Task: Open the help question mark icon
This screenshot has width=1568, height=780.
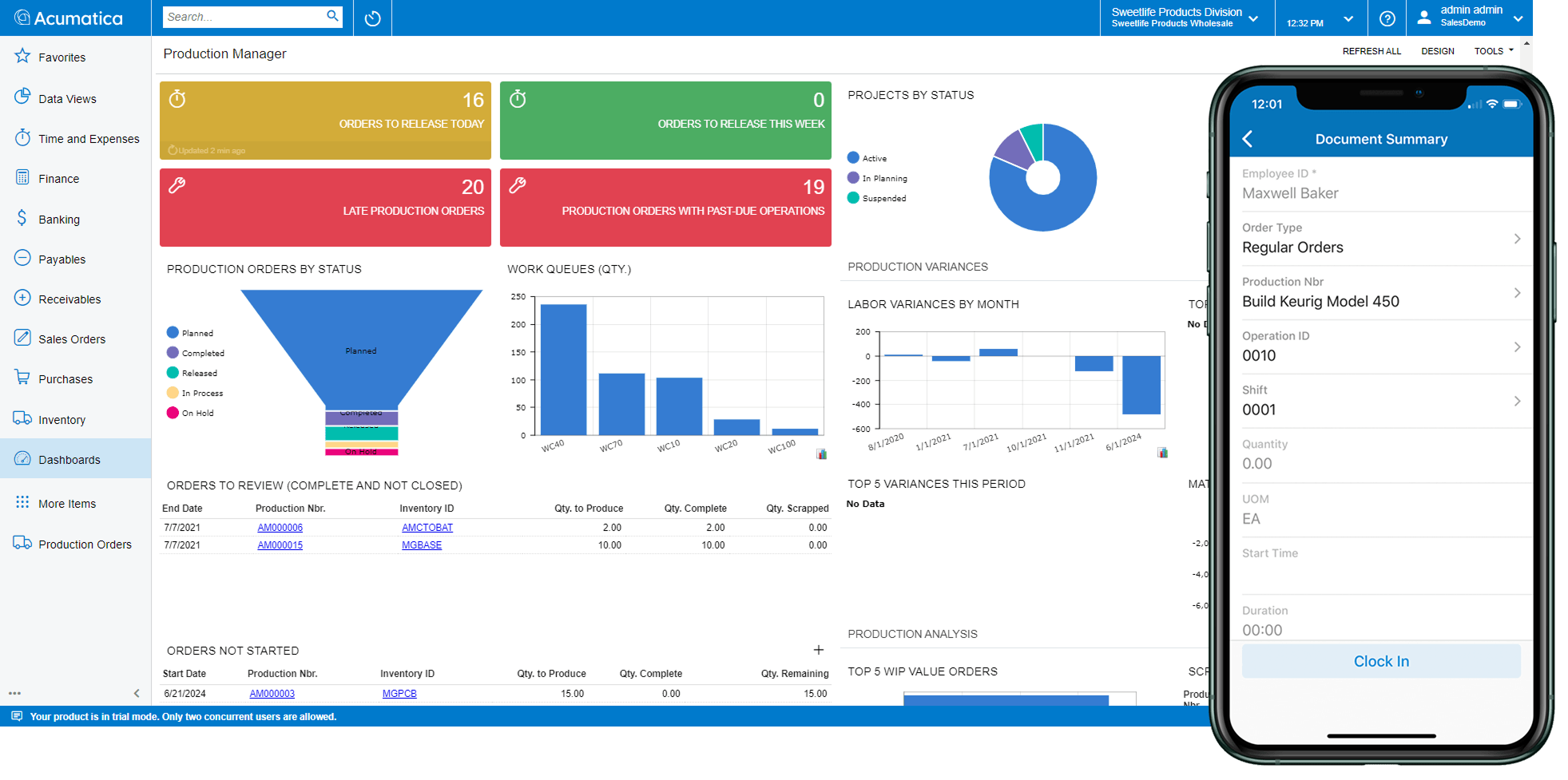Action: 1387,18
